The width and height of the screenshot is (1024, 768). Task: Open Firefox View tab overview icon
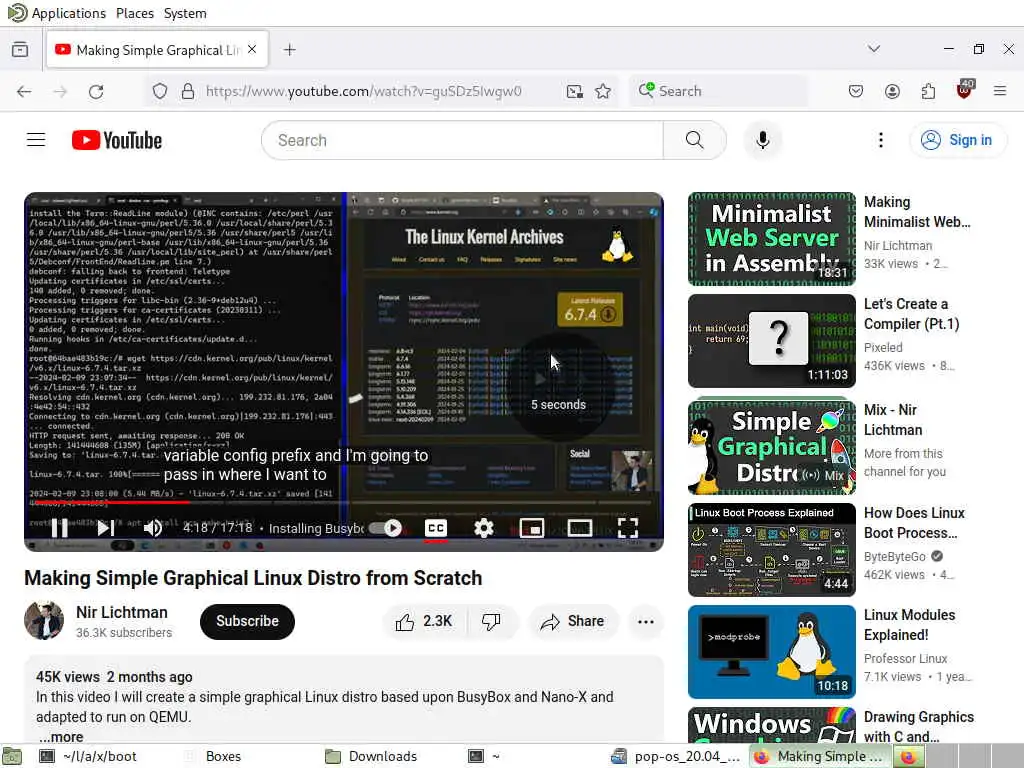pyautogui.click(x=20, y=50)
